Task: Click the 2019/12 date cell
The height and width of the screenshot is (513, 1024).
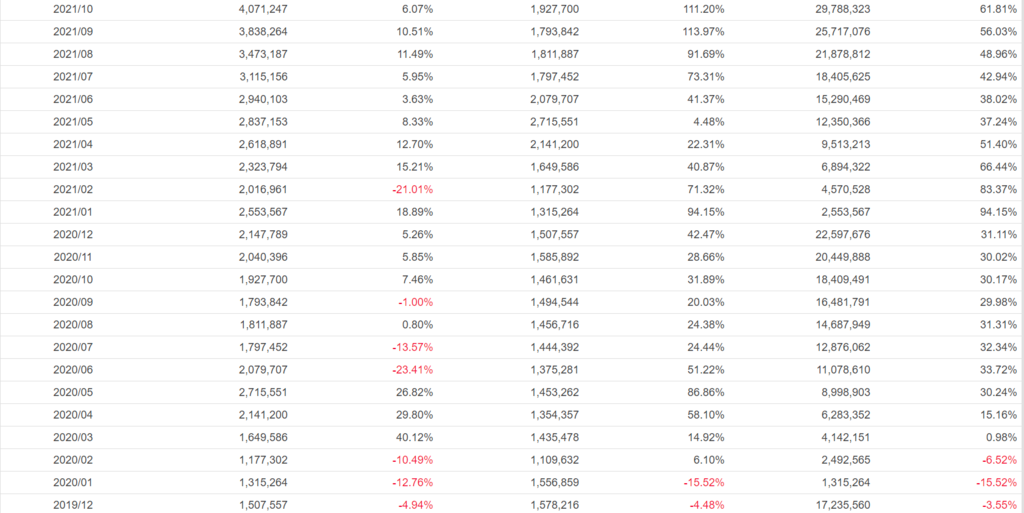Action: point(72,504)
